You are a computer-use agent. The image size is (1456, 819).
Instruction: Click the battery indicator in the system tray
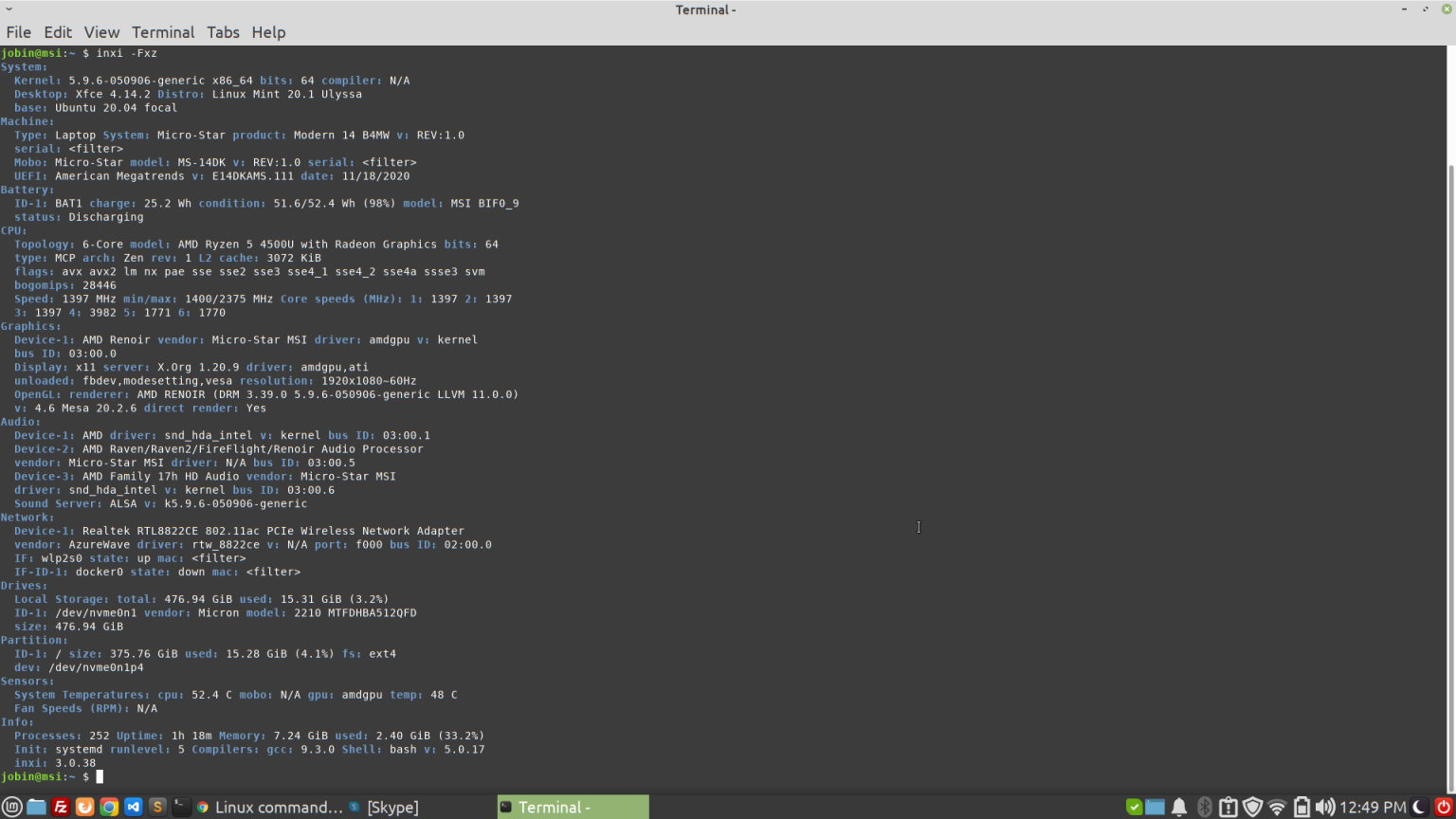point(1301,807)
